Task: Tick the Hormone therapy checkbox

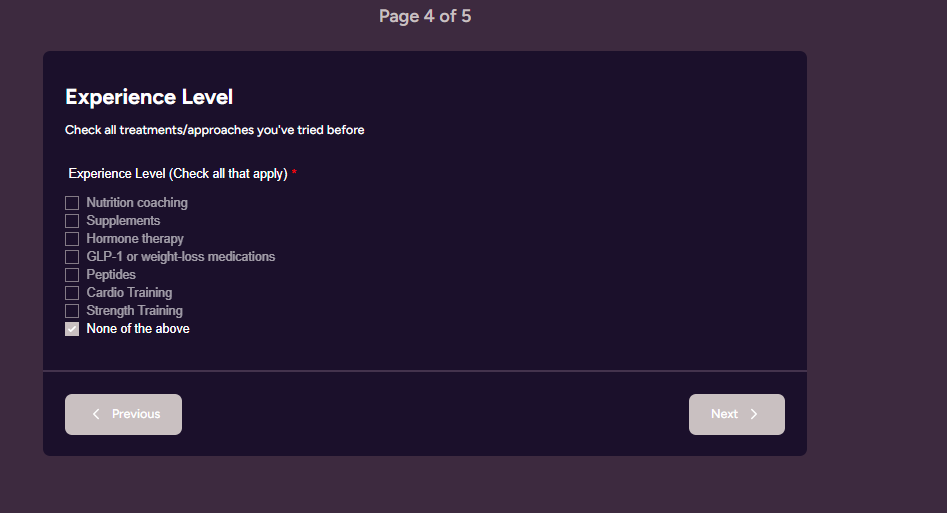Action: tap(72, 239)
